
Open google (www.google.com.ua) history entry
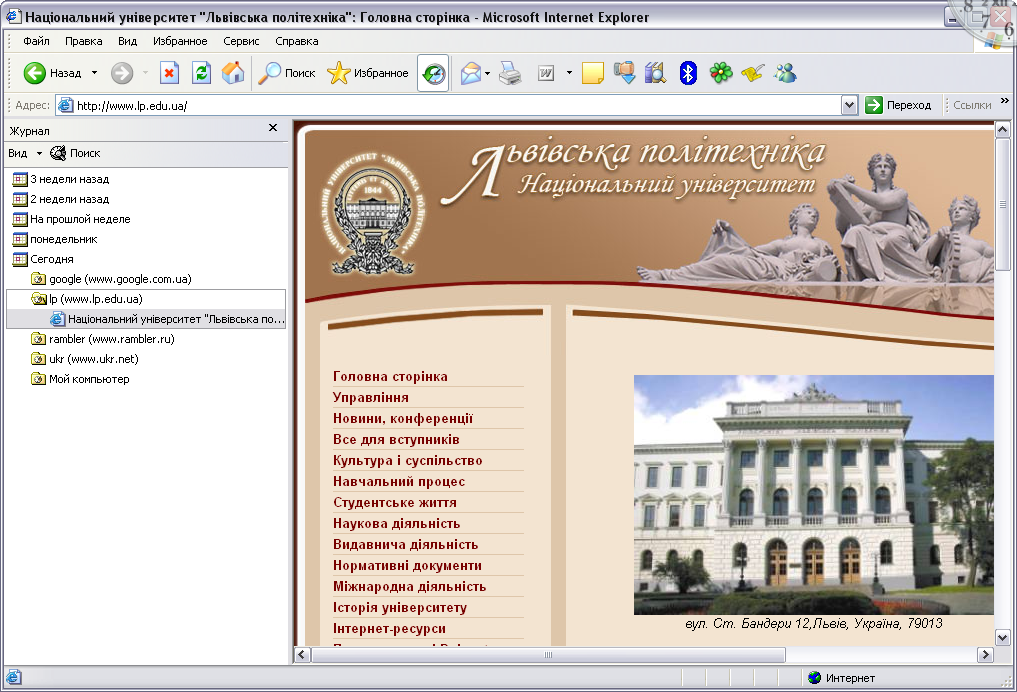coord(112,280)
